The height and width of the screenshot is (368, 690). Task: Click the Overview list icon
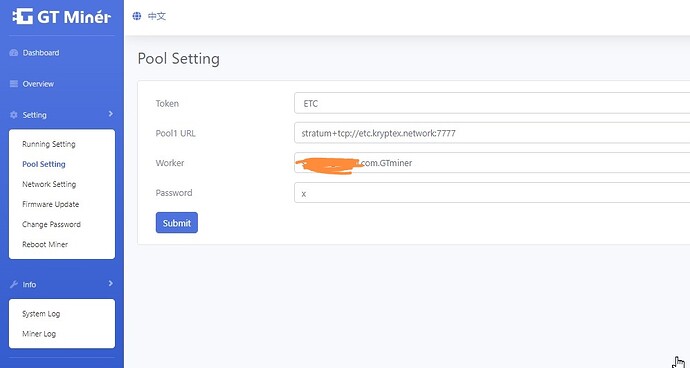(x=14, y=84)
